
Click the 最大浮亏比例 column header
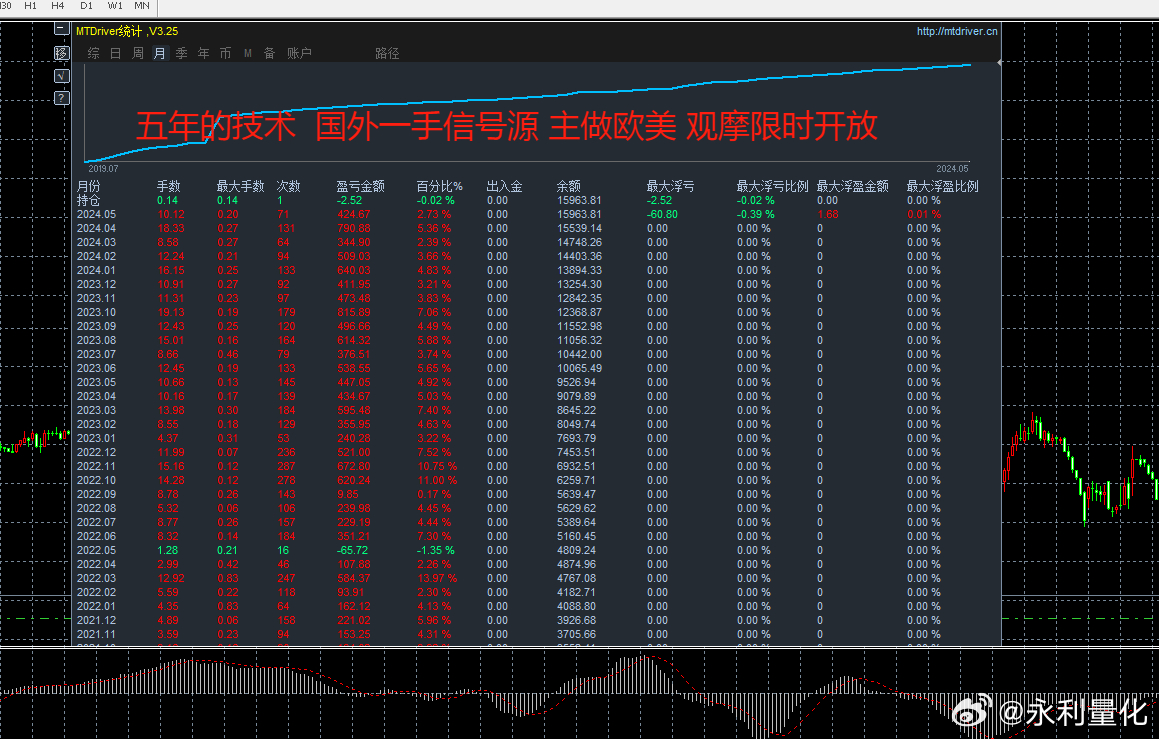click(x=772, y=186)
